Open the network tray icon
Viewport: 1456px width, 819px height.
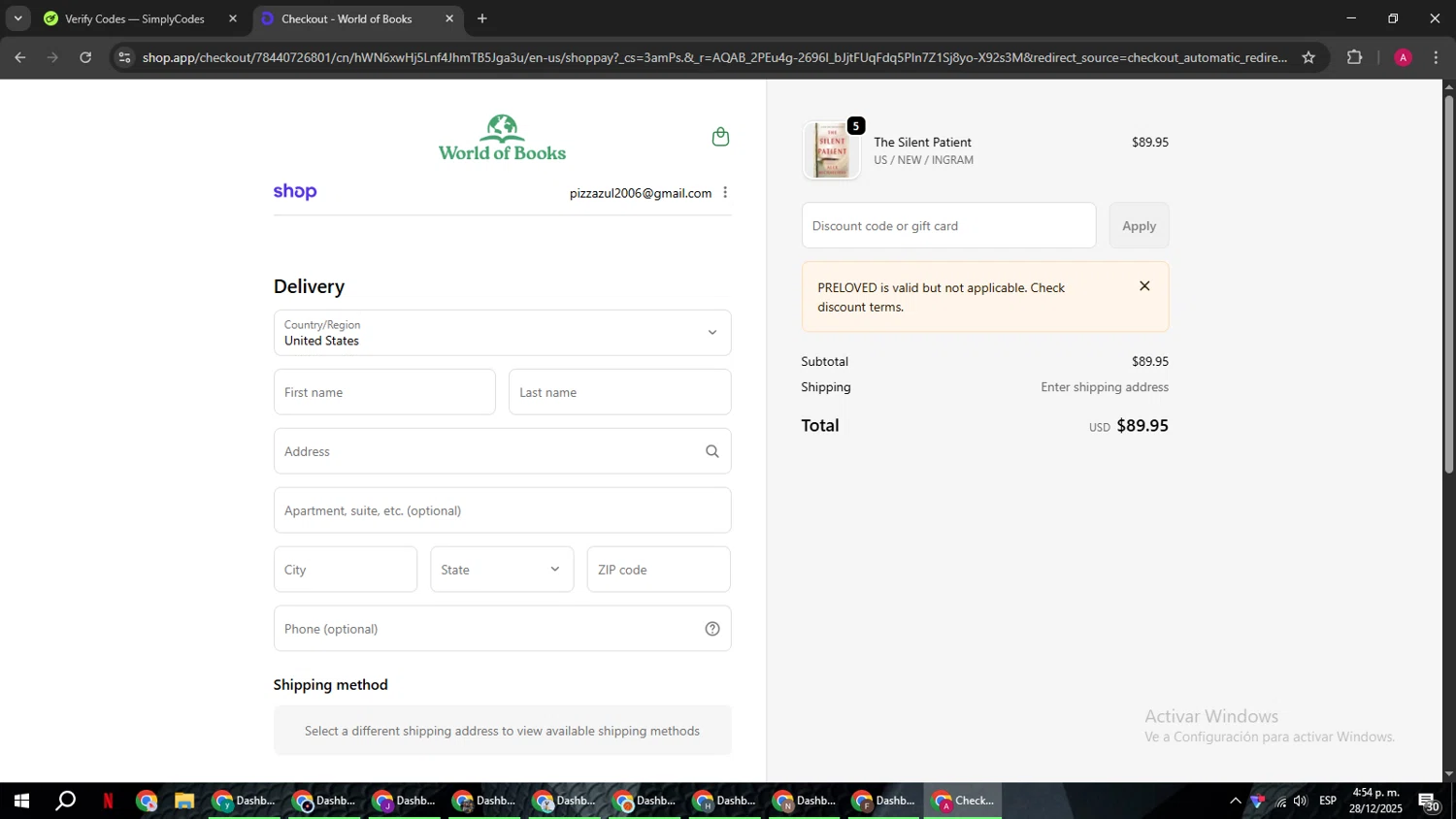pyautogui.click(x=1280, y=801)
